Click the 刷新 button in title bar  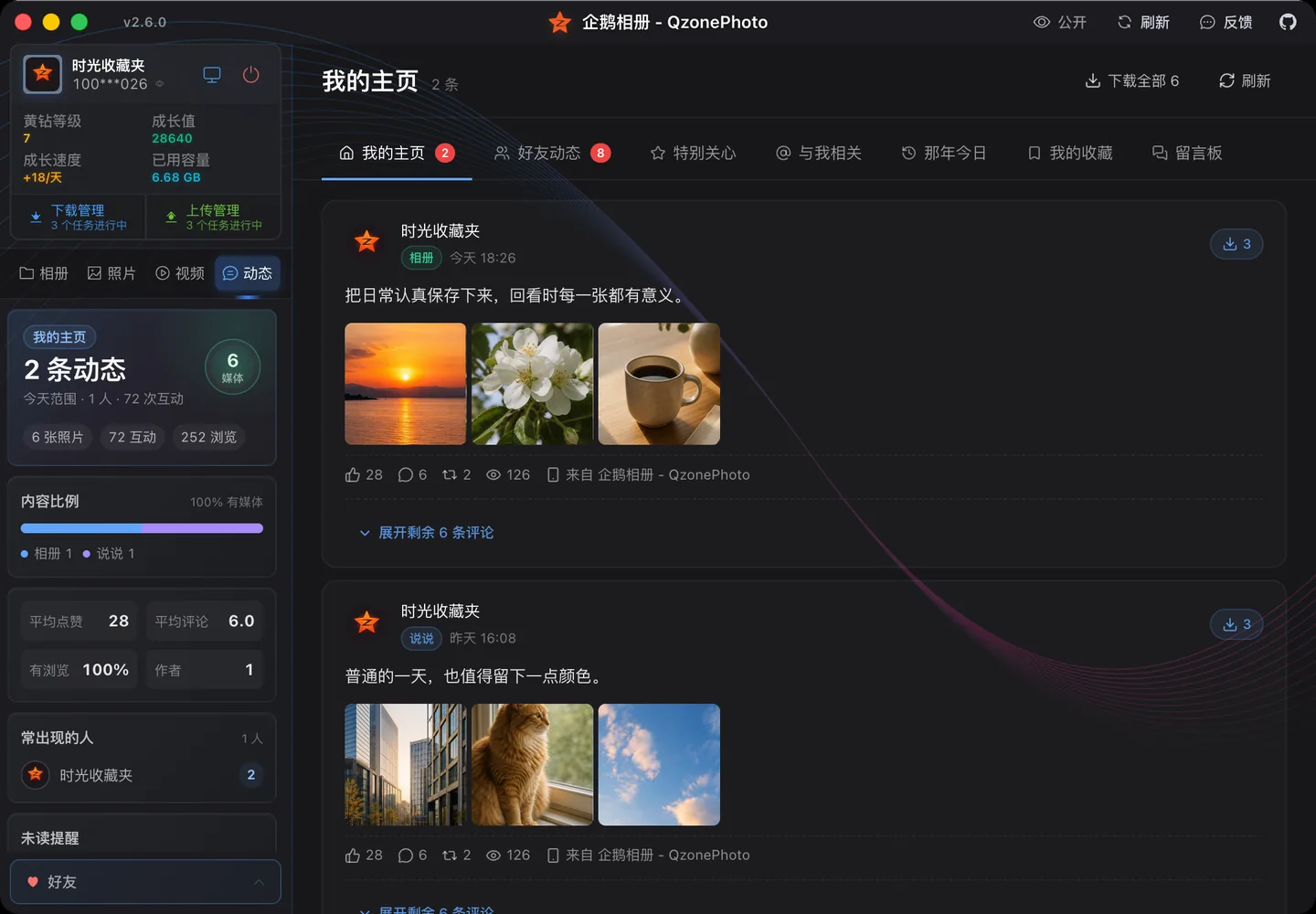[1143, 22]
